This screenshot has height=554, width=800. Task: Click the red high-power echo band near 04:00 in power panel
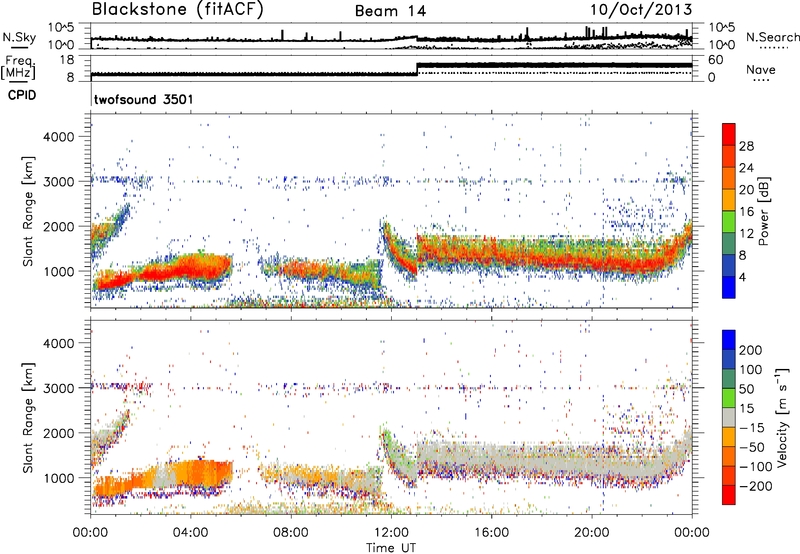click(191, 269)
